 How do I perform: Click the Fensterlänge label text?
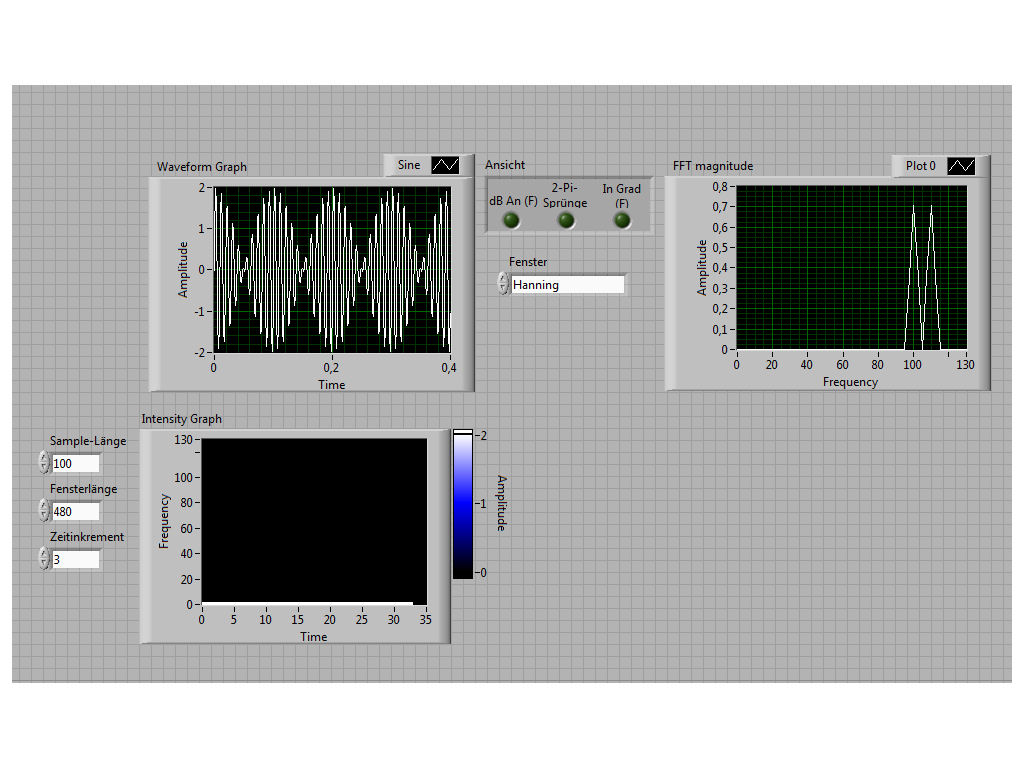coord(84,489)
